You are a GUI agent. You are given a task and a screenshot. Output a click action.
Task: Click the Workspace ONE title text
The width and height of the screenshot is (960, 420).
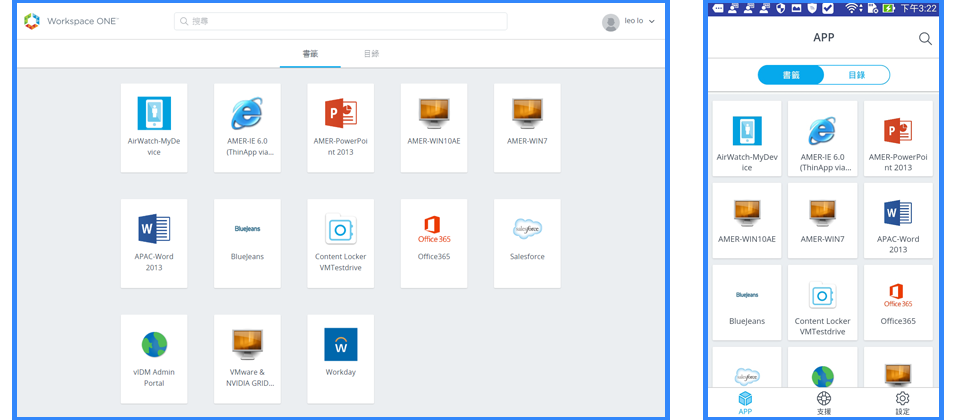pyautogui.click(x=83, y=21)
